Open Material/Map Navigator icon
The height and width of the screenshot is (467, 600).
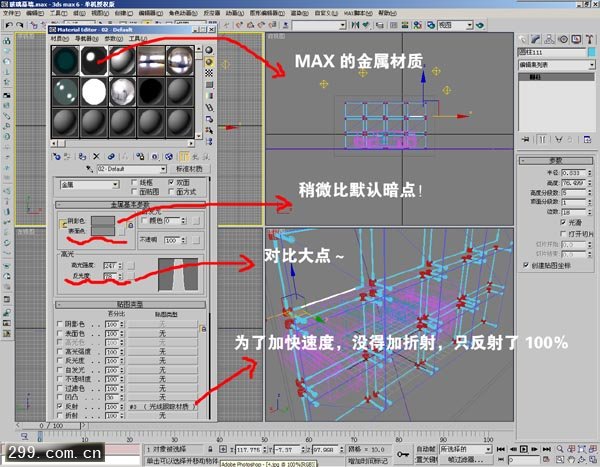[209, 142]
